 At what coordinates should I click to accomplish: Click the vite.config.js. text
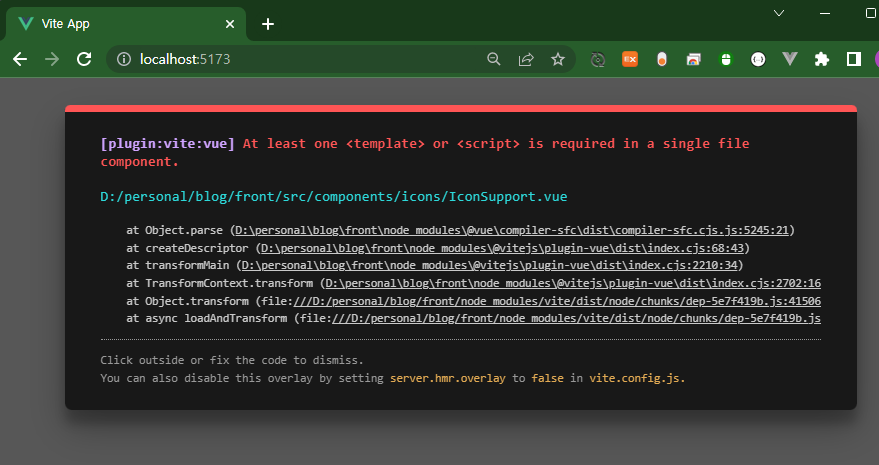[637, 378]
